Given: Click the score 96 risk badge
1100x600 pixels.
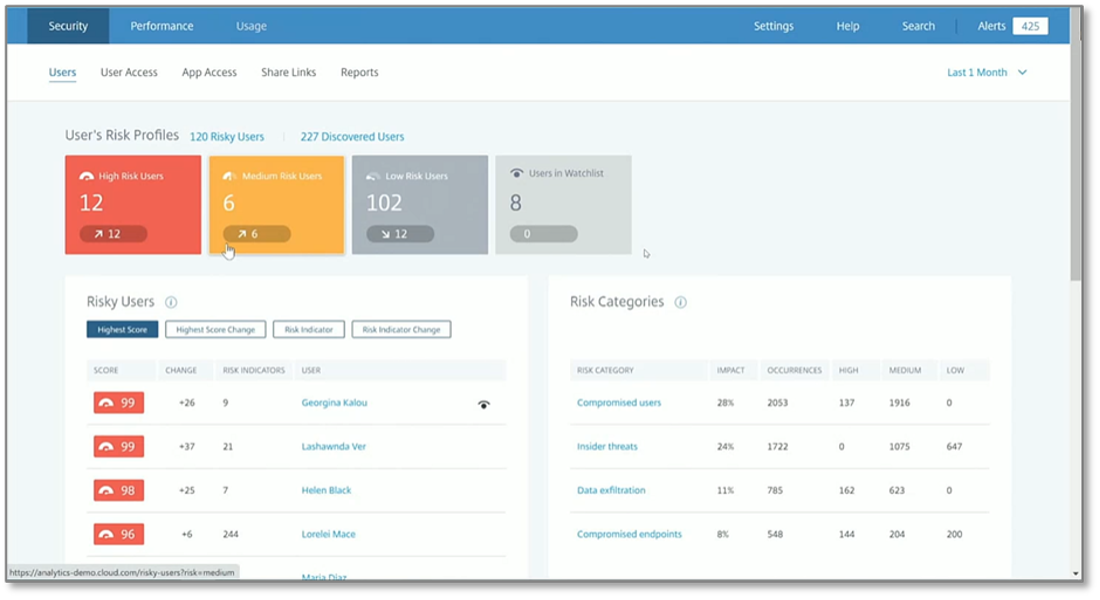Looking at the screenshot, I should (x=119, y=534).
